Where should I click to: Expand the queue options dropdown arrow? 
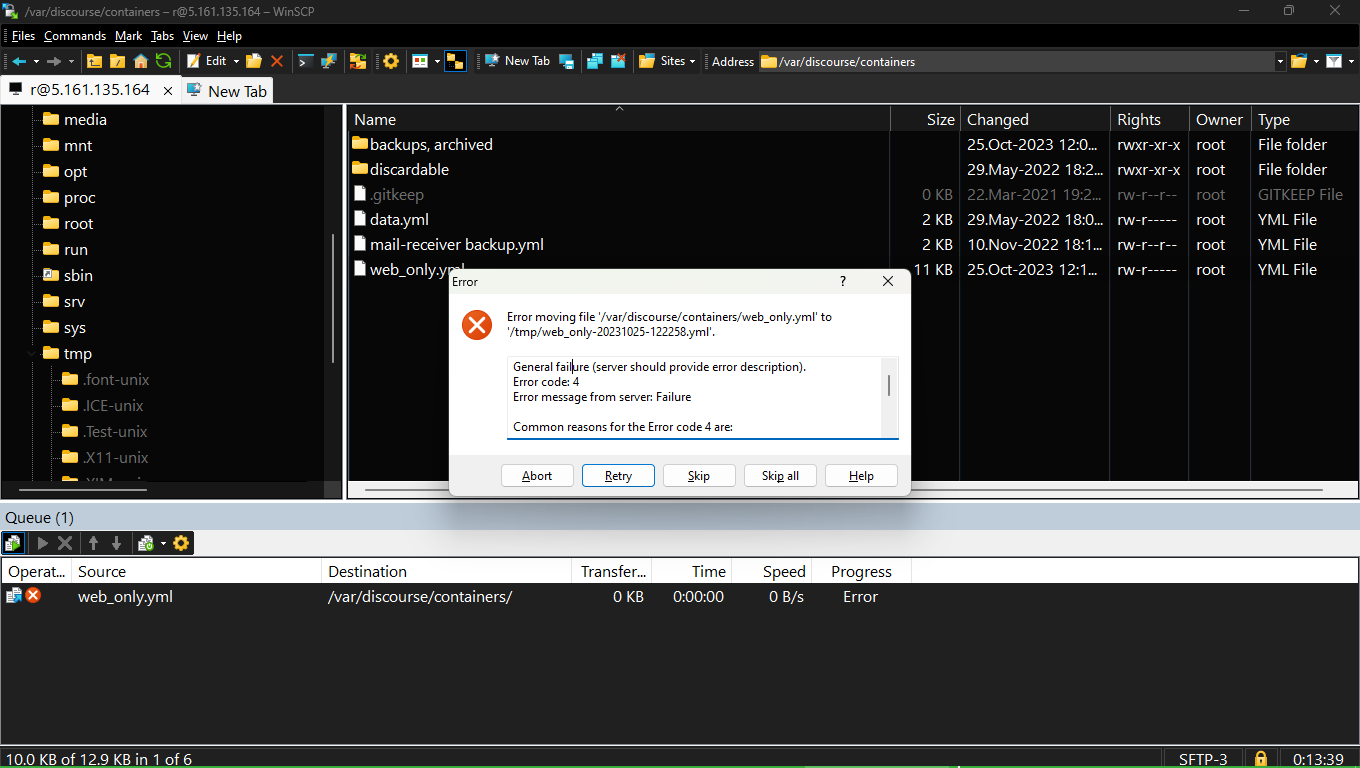click(163, 543)
